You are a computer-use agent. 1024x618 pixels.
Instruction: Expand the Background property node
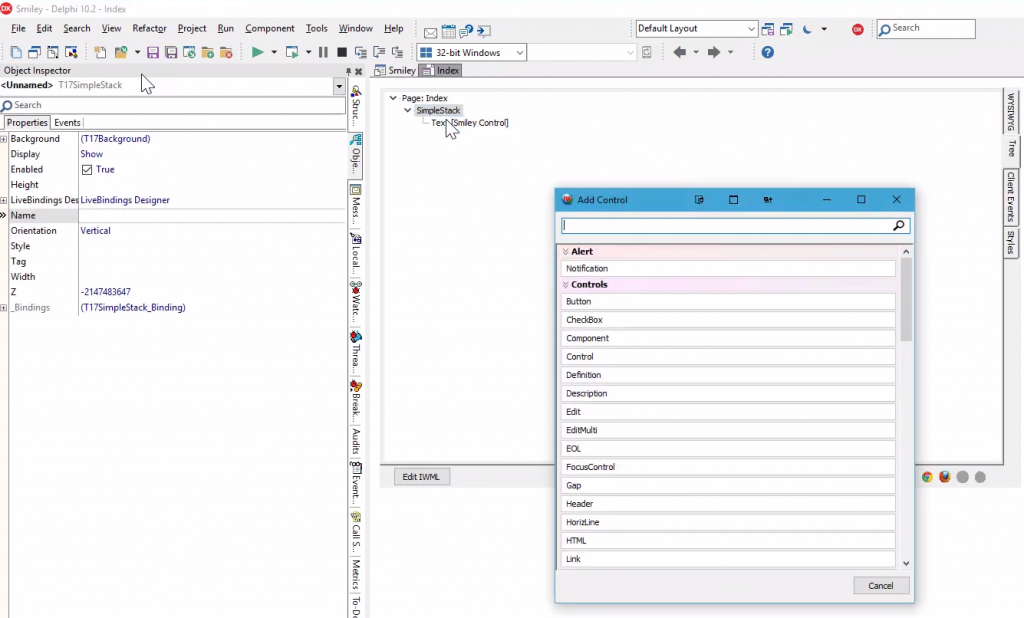(4, 139)
